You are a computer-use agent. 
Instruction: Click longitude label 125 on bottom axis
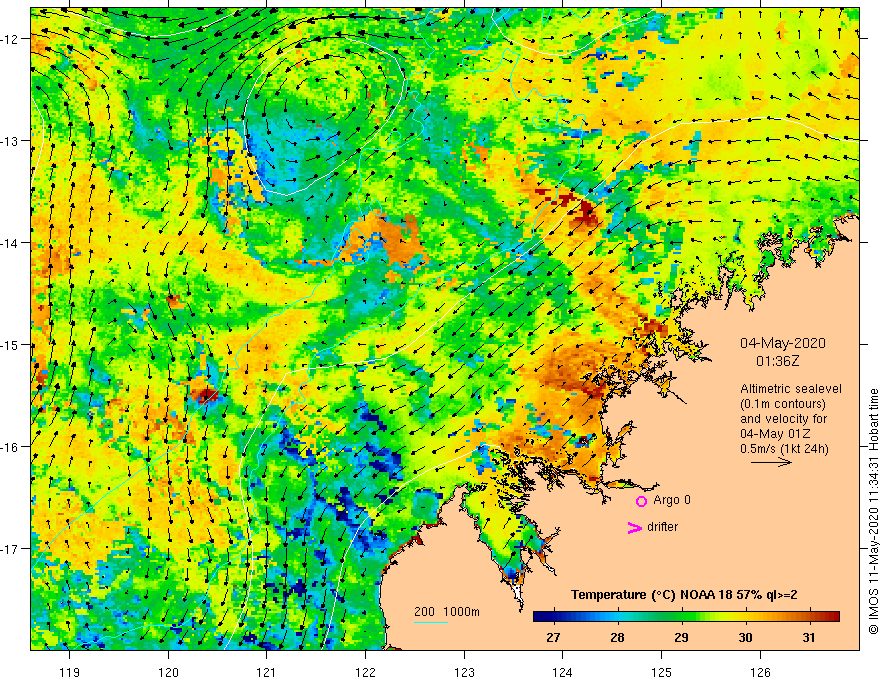(661, 672)
